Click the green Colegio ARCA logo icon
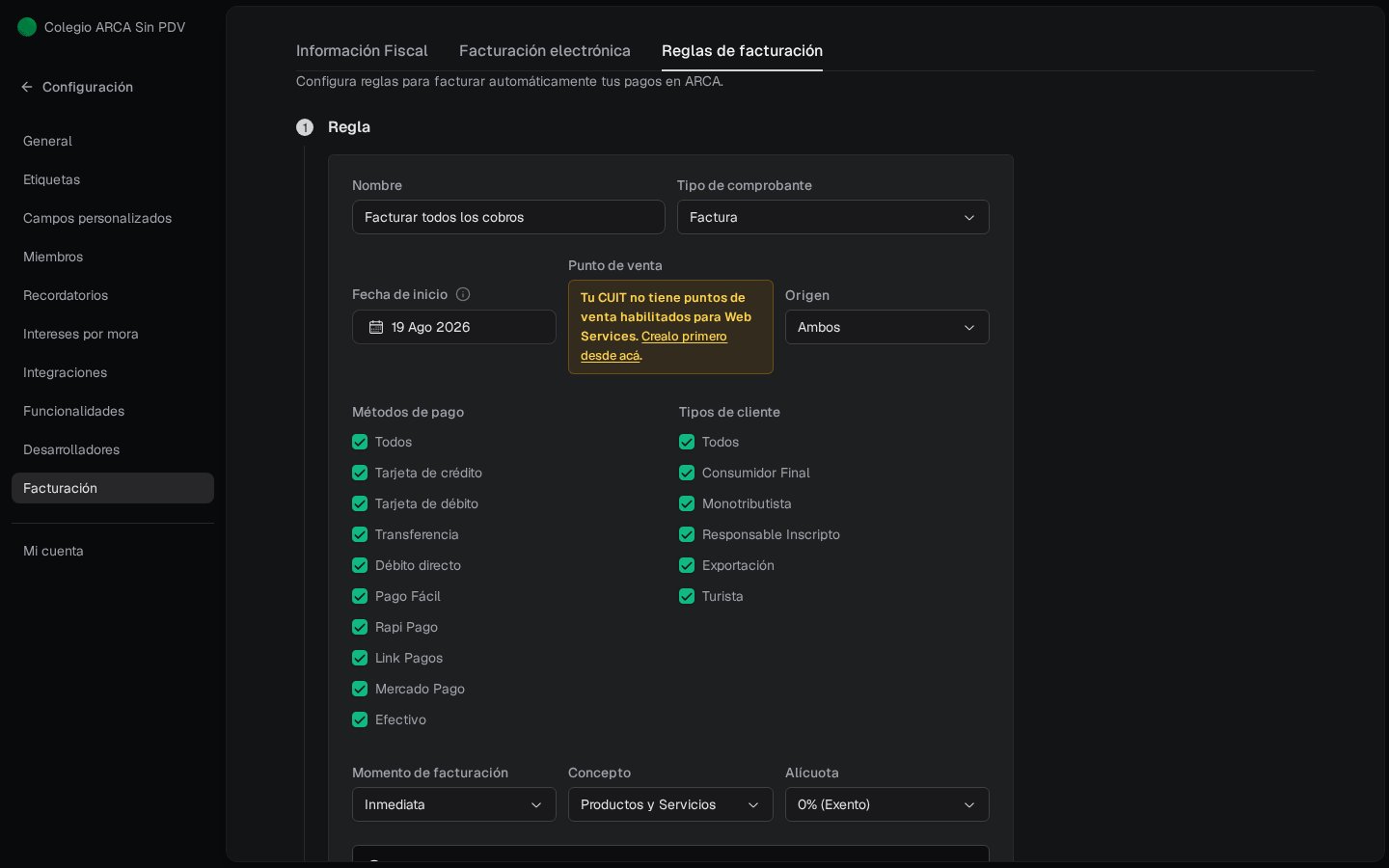This screenshot has width=1389, height=868. 27,27
